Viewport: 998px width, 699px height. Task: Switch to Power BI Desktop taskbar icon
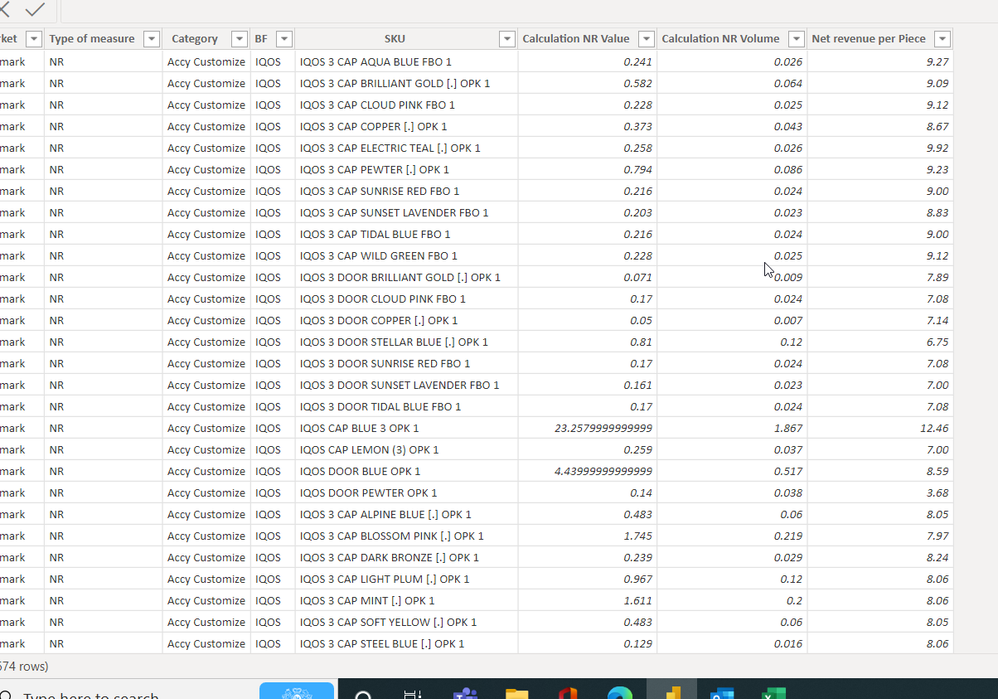pyautogui.click(x=671, y=691)
